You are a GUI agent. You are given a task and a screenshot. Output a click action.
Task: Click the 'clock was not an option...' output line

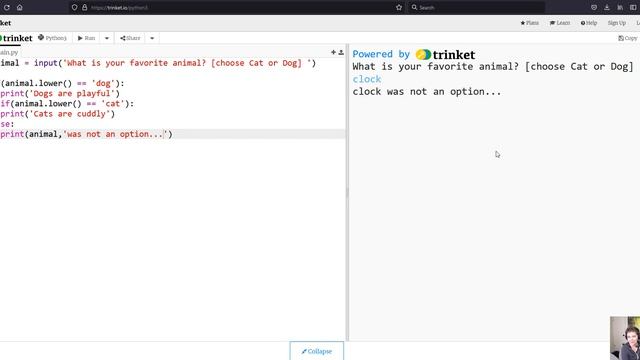tap(427, 91)
